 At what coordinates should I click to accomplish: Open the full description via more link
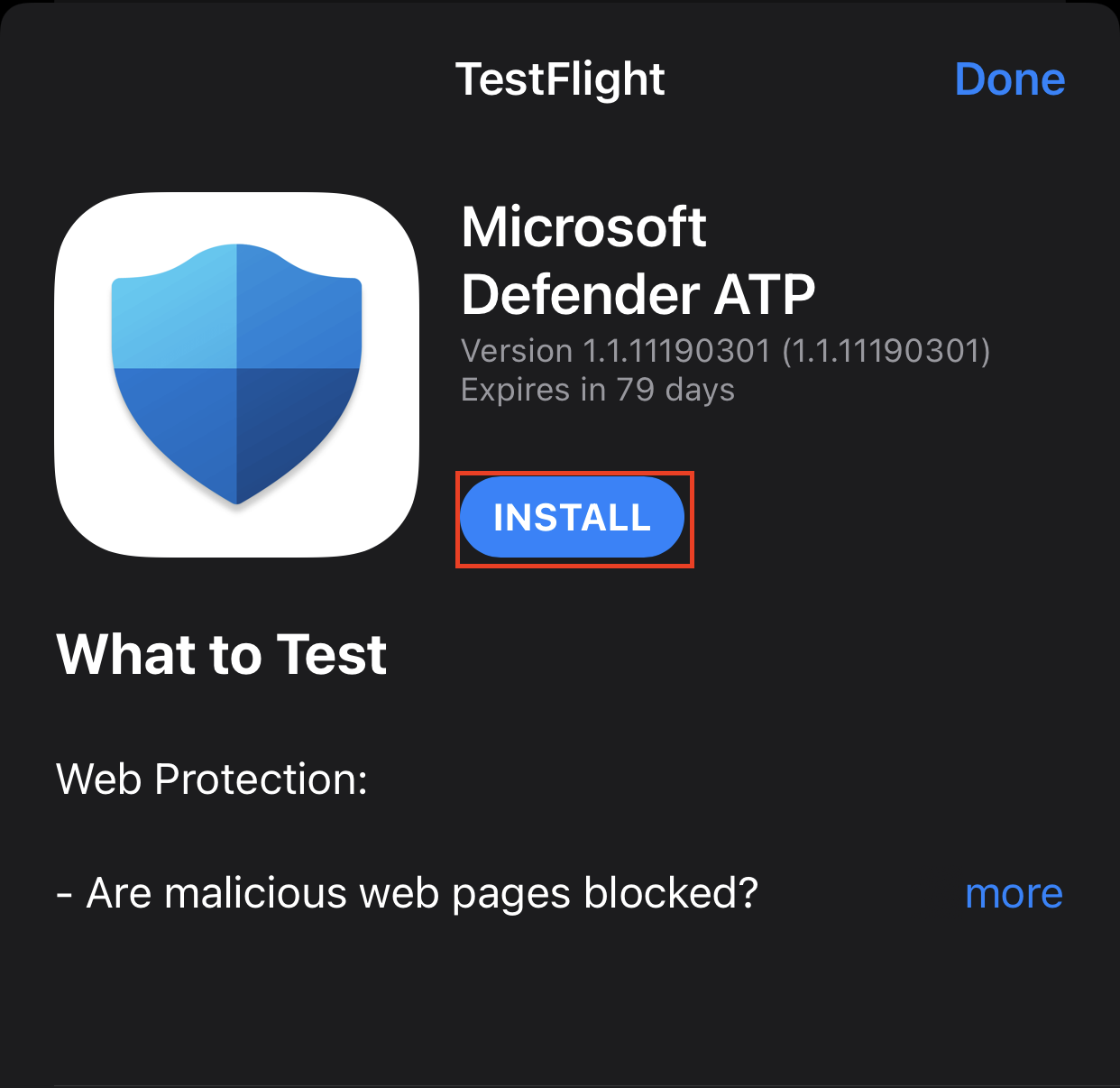coord(1014,894)
